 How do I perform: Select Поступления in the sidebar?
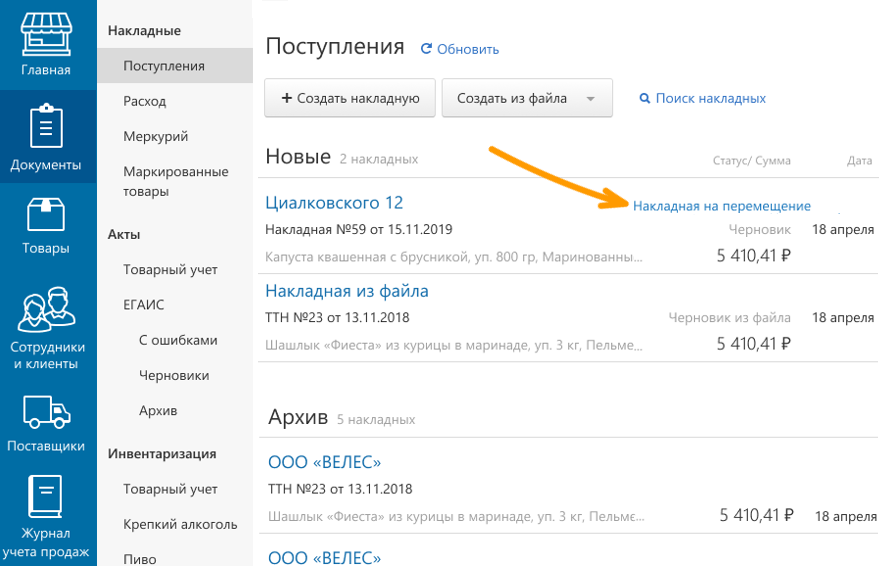[x=175, y=66]
